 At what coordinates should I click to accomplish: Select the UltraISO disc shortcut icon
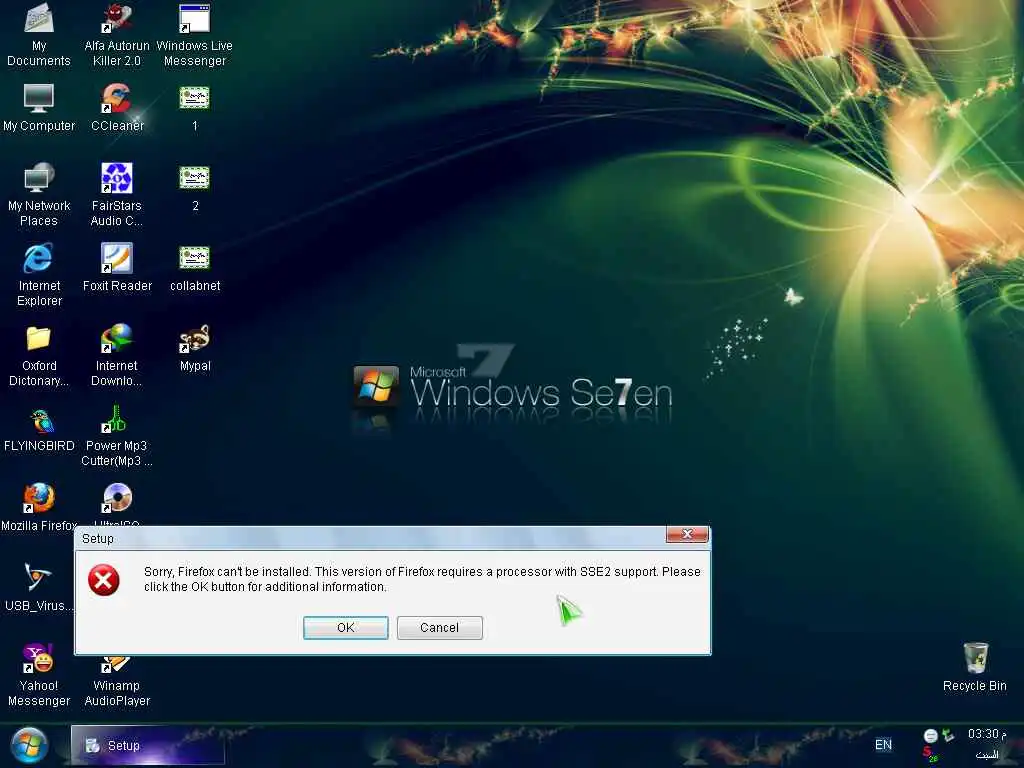click(x=116, y=498)
